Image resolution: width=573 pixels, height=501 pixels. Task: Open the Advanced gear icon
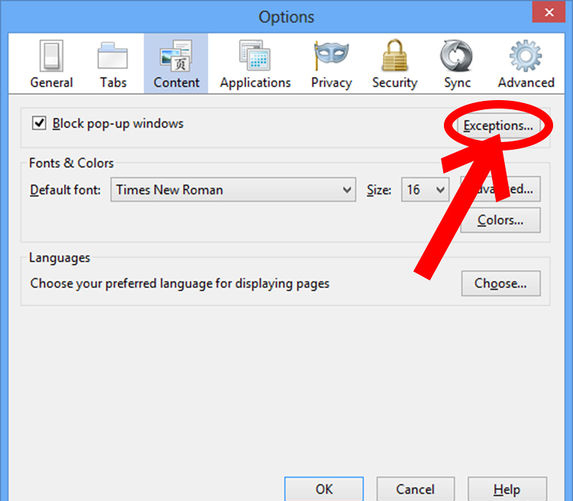click(x=525, y=56)
